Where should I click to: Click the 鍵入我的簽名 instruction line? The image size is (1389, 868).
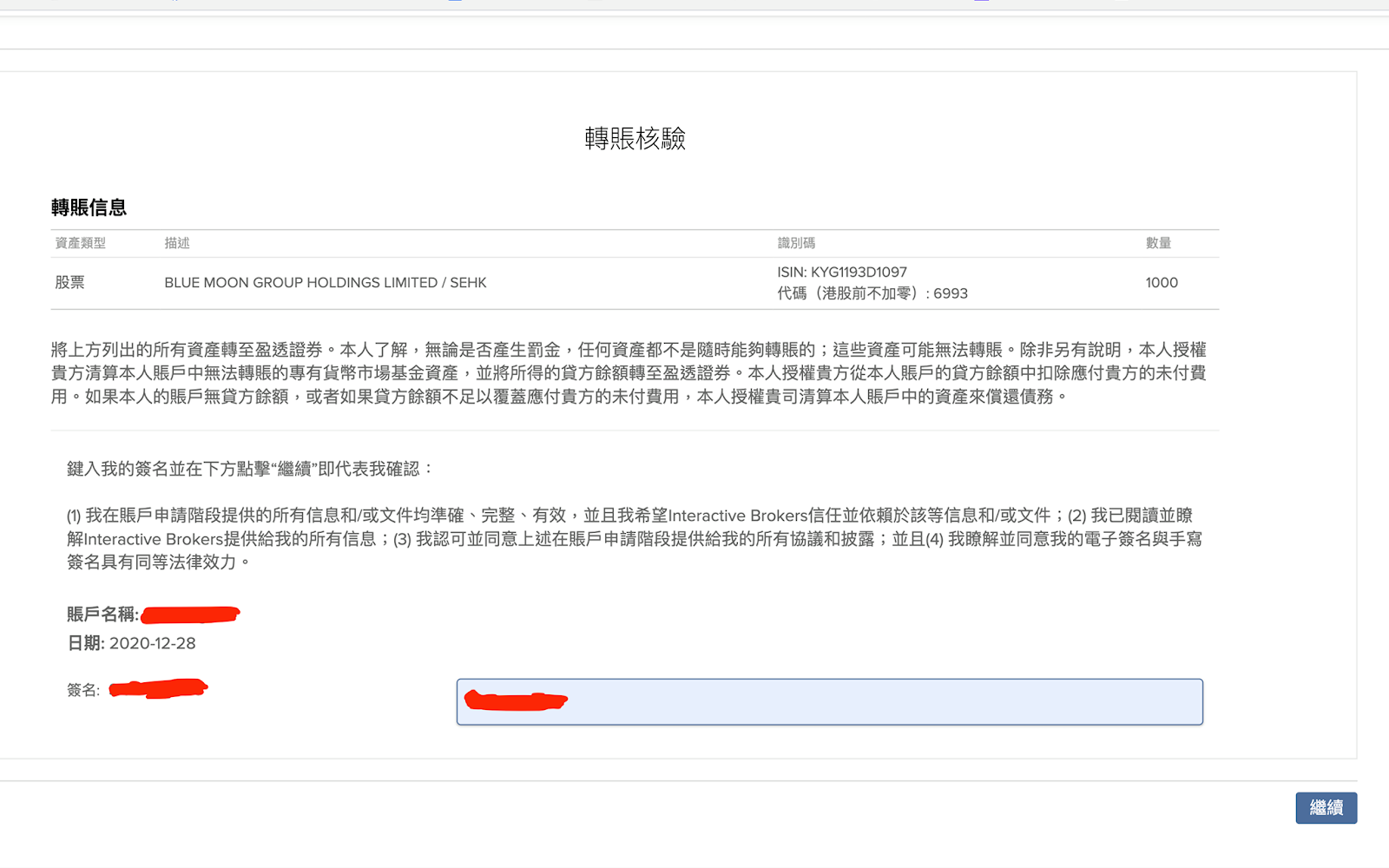tap(250, 469)
